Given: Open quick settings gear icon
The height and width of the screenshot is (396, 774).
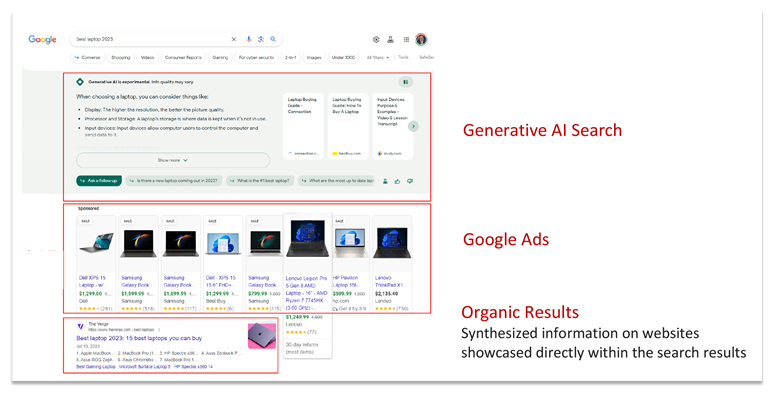Looking at the screenshot, I should pyautogui.click(x=376, y=40).
